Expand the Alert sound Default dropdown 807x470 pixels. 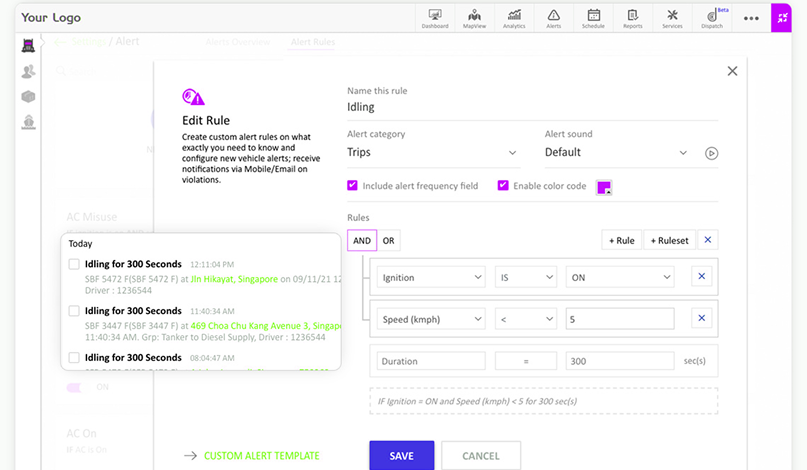[616, 153]
